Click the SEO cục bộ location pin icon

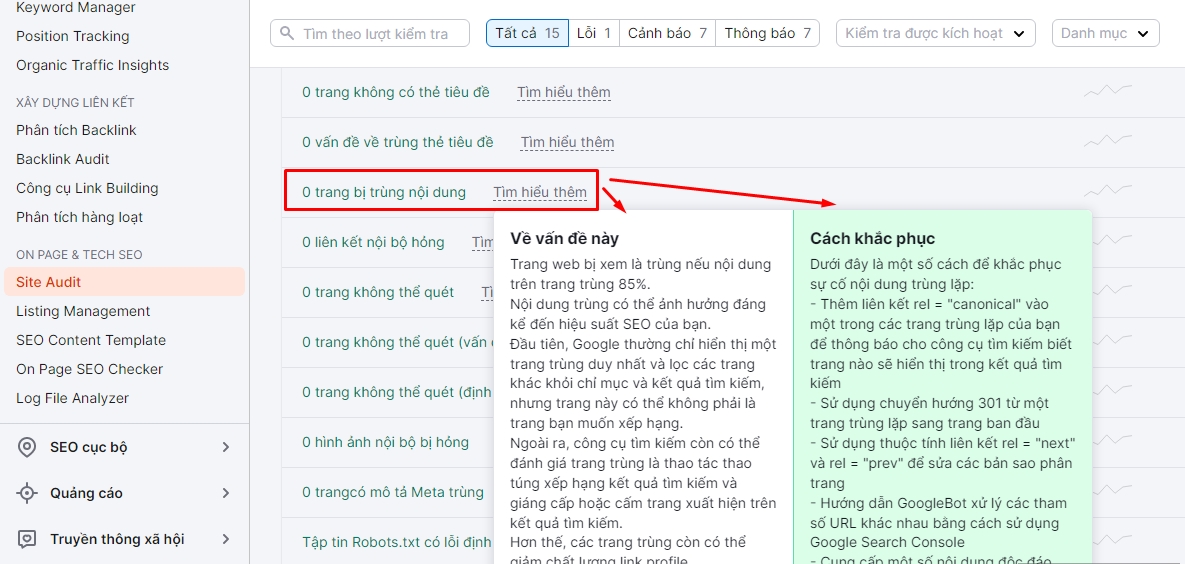point(27,447)
